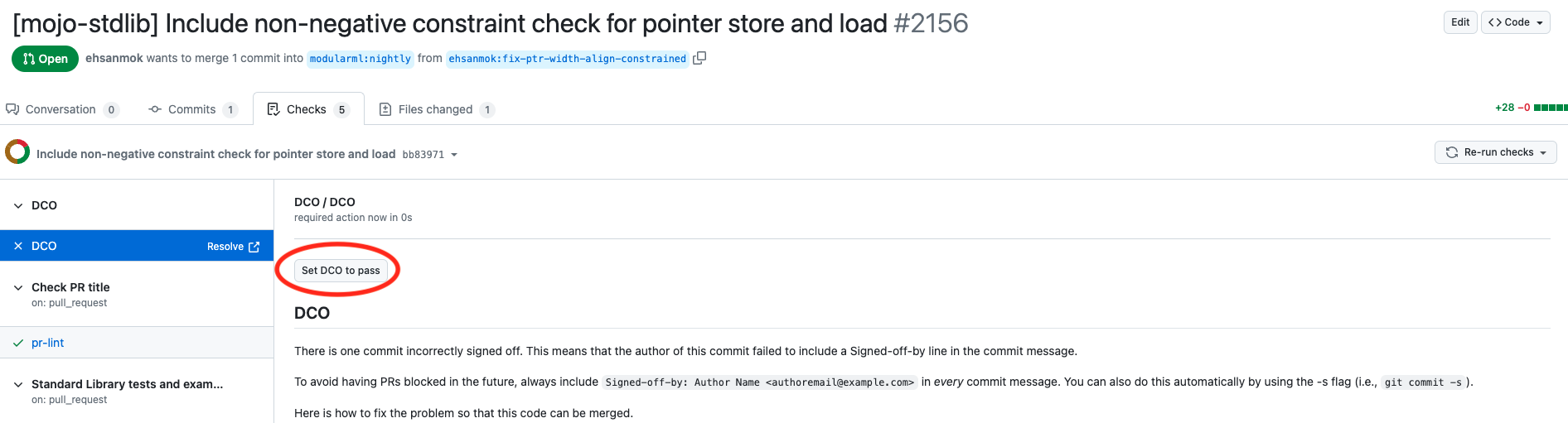Click the Code brackets icon
The image size is (1568, 423).
(1495, 22)
